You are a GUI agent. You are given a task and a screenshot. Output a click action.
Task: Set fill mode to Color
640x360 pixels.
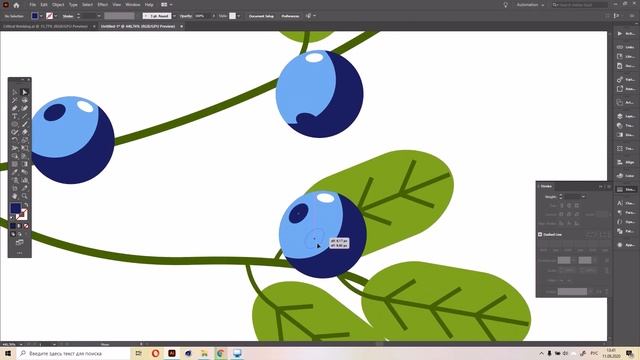click(x=13, y=226)
